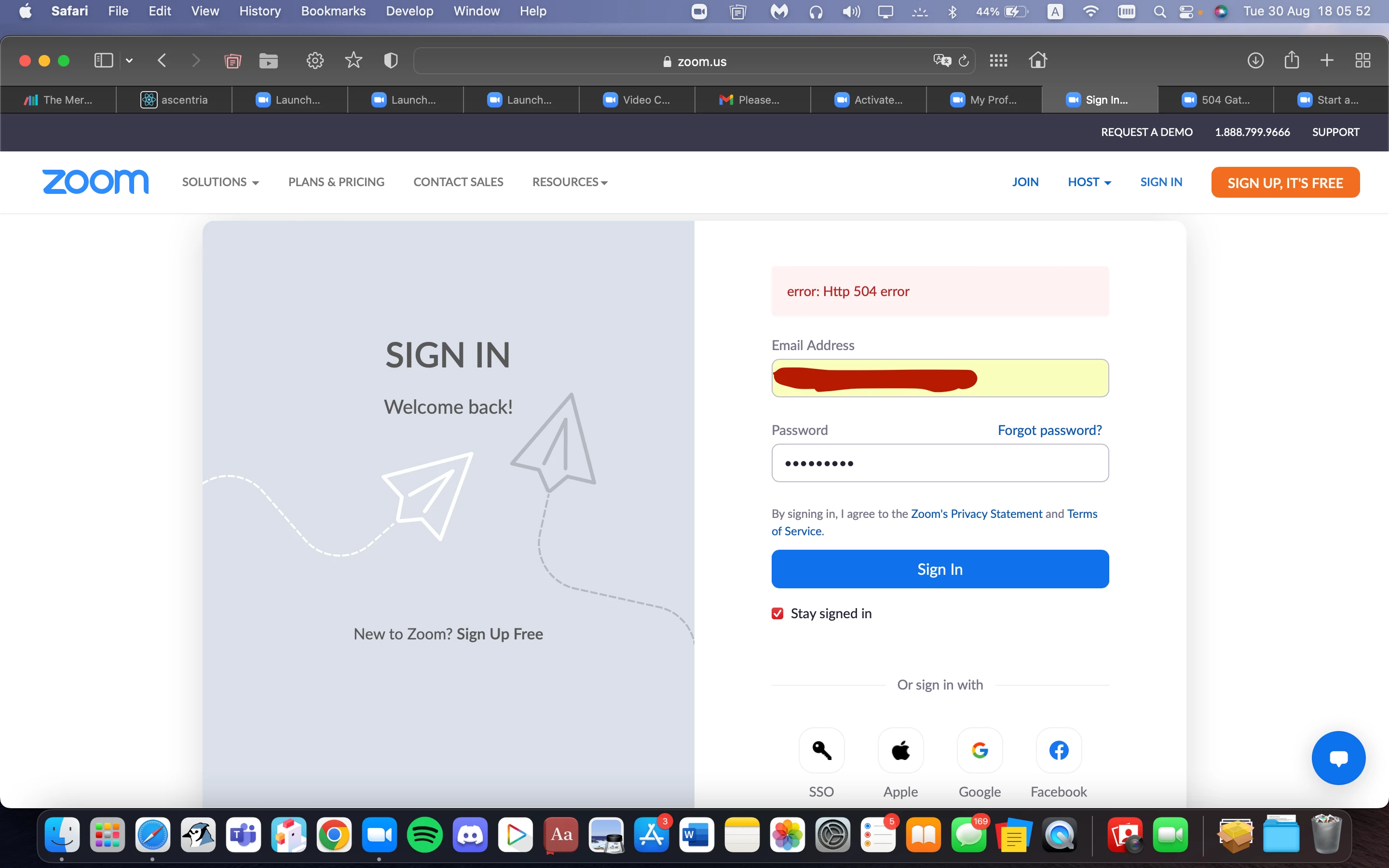Open the Host dropdown
Image resolution: width=1389 pixels, height=868 pixels.
1089,182
